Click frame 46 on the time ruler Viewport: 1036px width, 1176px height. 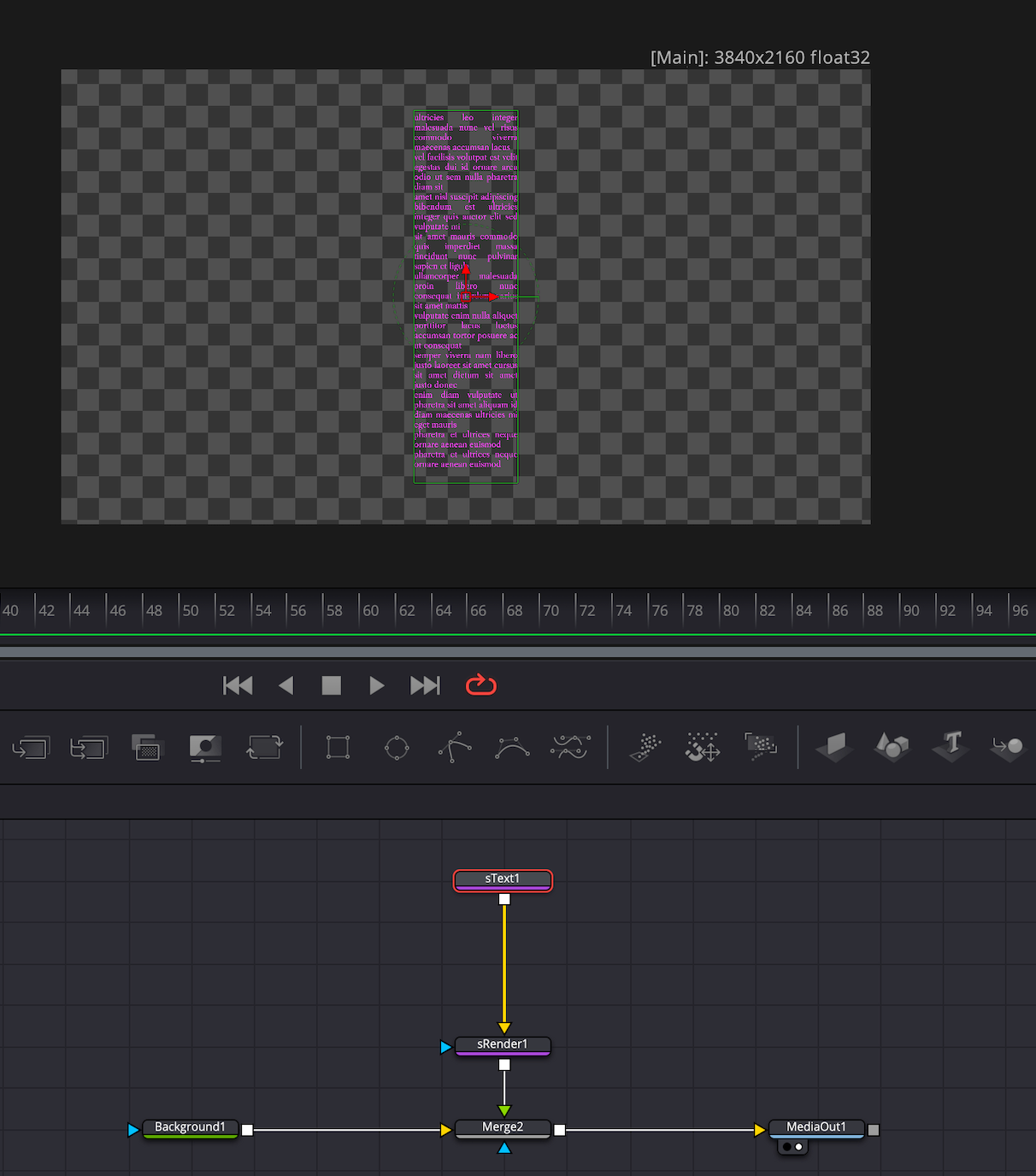(117, 610)
